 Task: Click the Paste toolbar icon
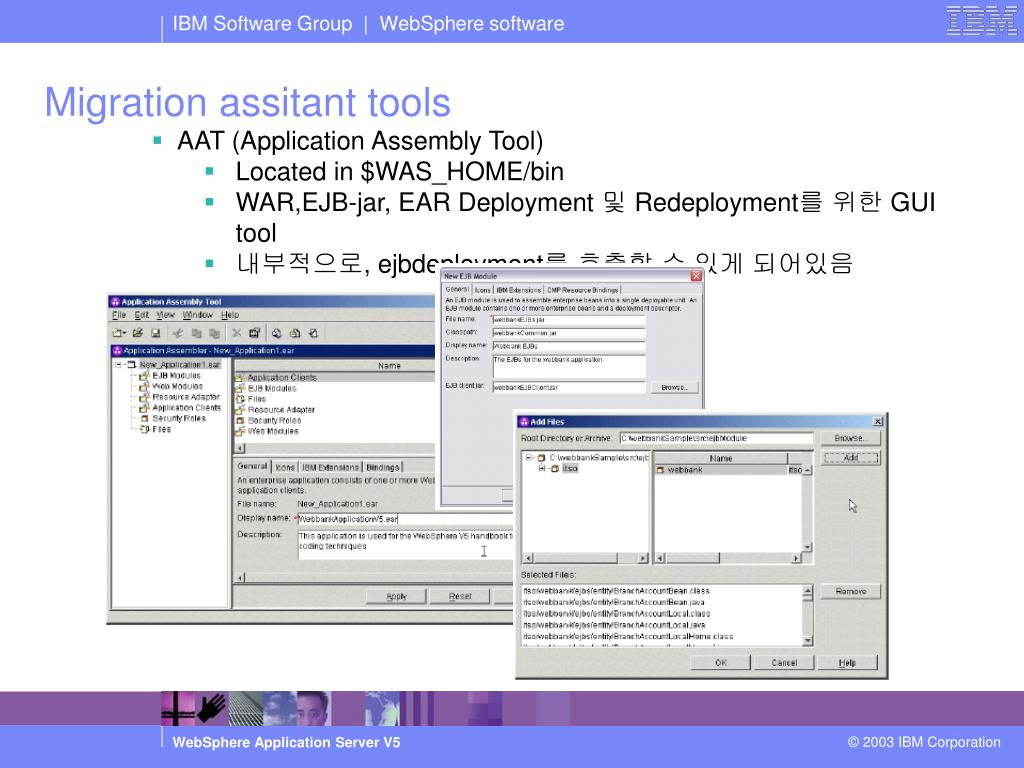(x=214, y=333)
